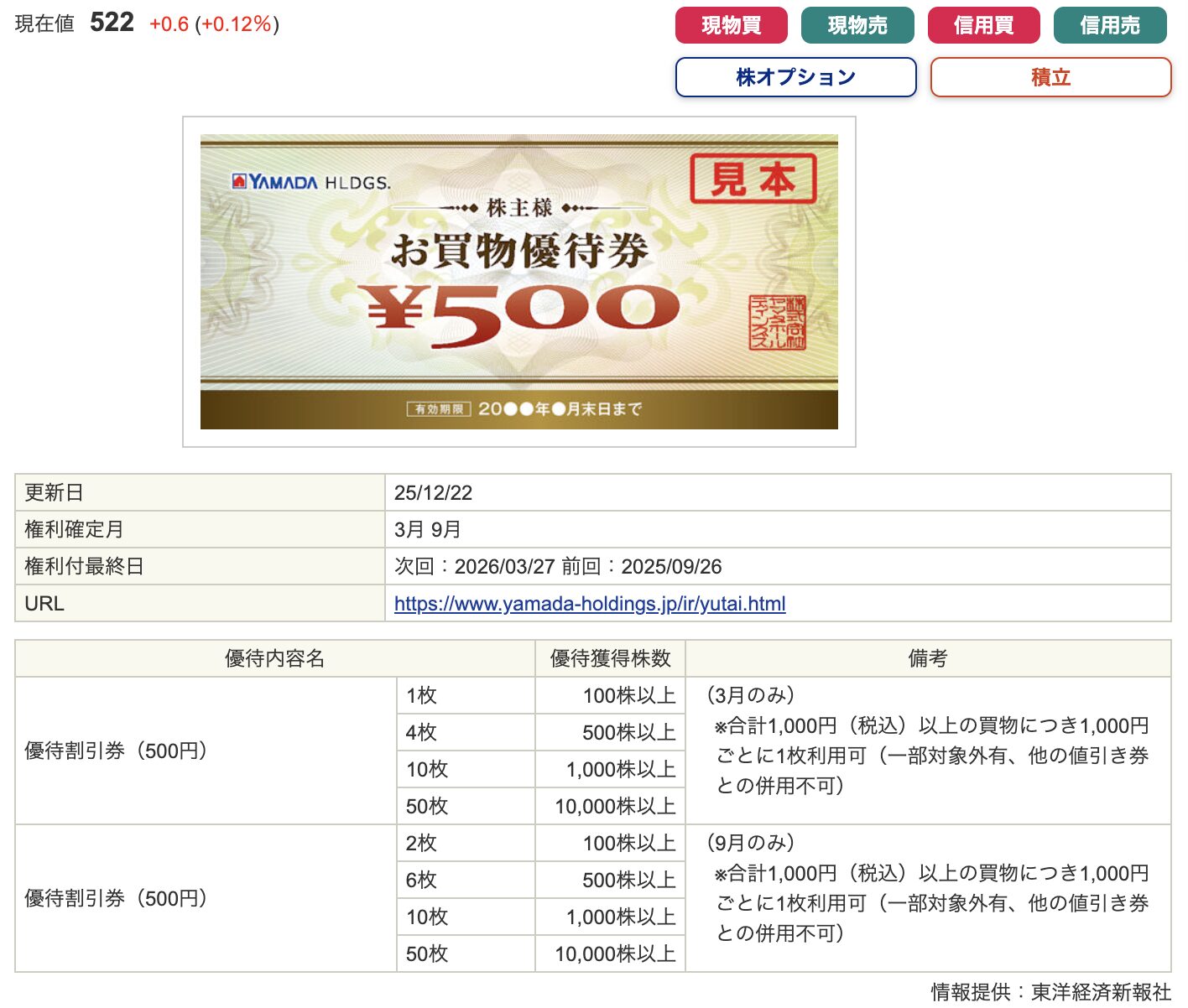Click the 権利確定月 value 3月 9月
This screenshot has width=1188, height=1008.
coord(427,530)
